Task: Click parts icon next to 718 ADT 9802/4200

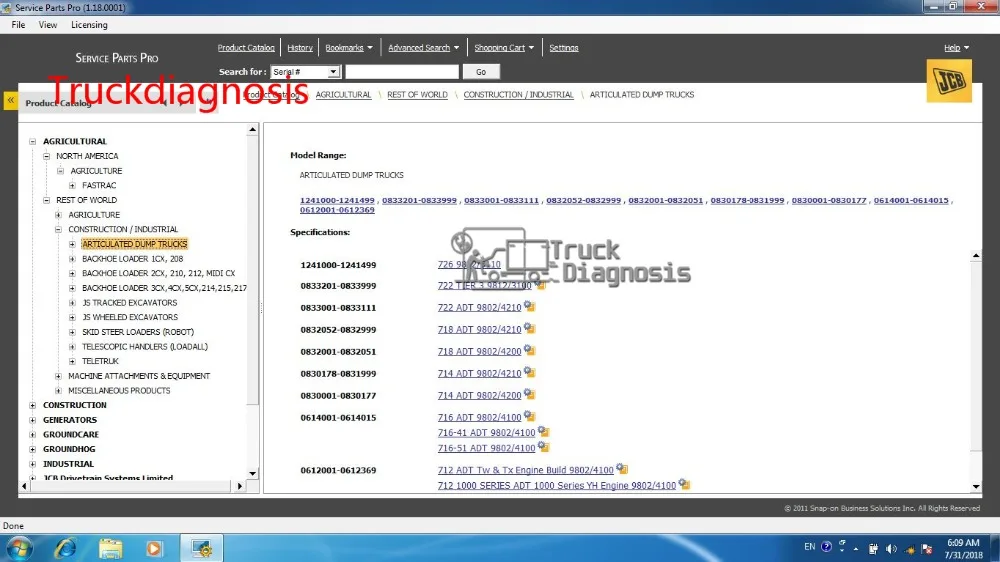Action: pos(529,350)
